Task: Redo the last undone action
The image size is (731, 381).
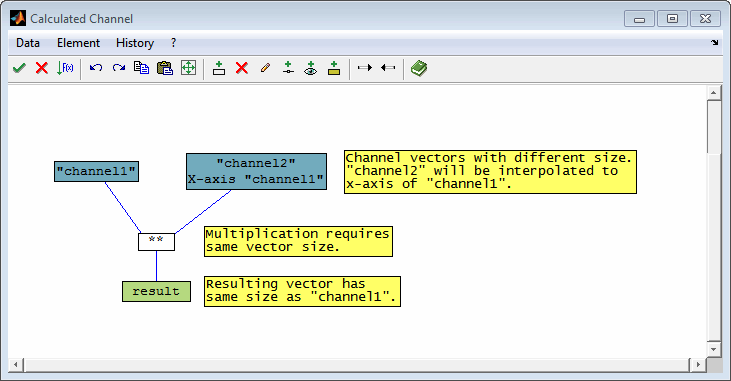Action: tap(119, 68)
